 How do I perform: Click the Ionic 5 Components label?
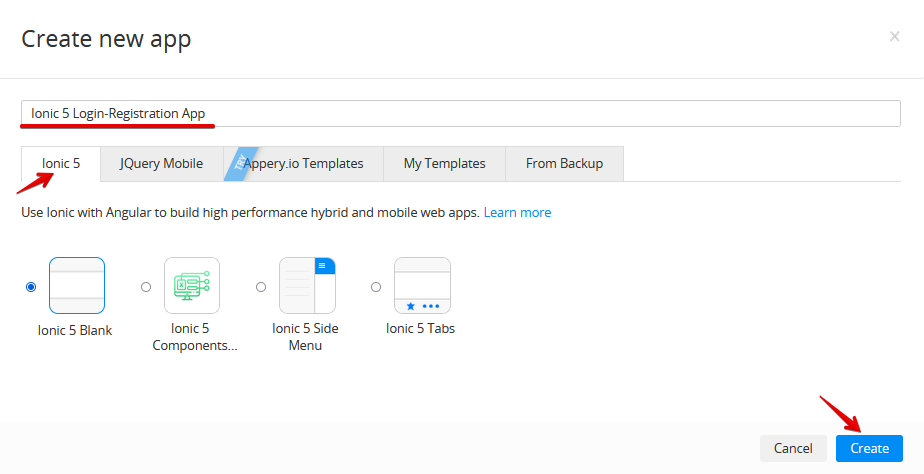point(194,337)
